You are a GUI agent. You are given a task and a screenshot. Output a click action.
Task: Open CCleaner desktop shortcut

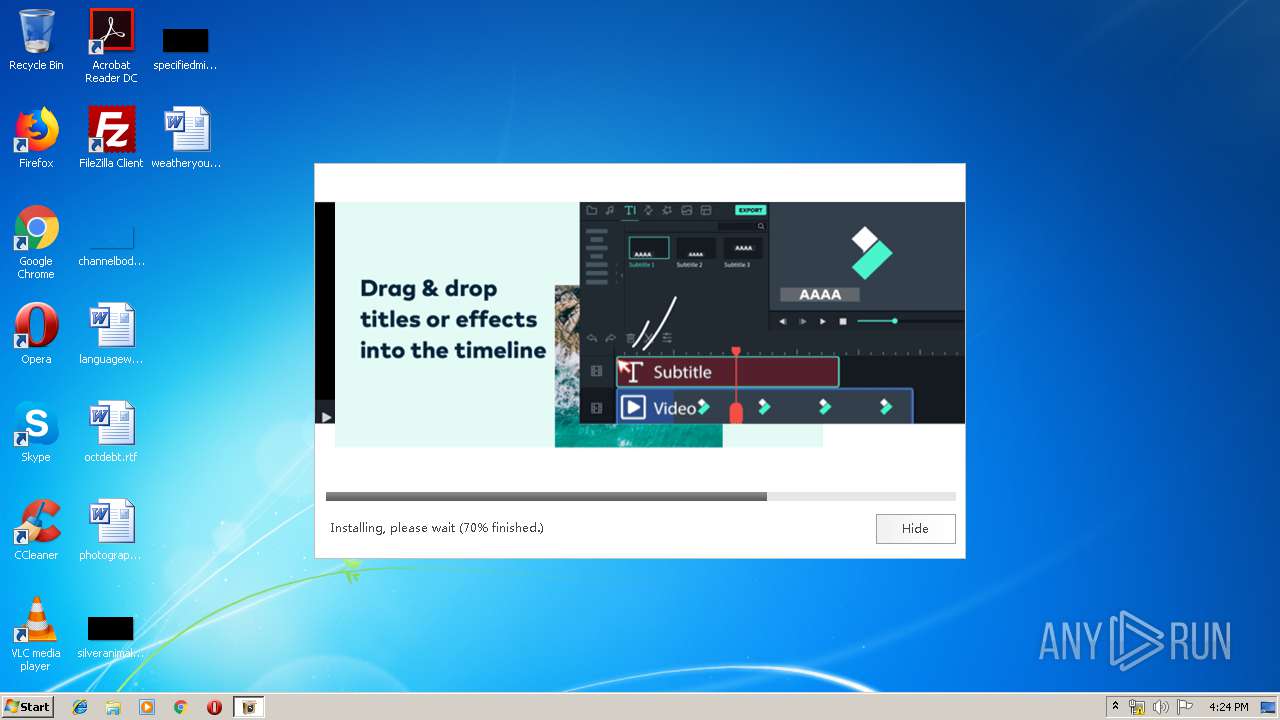point(36,530)
